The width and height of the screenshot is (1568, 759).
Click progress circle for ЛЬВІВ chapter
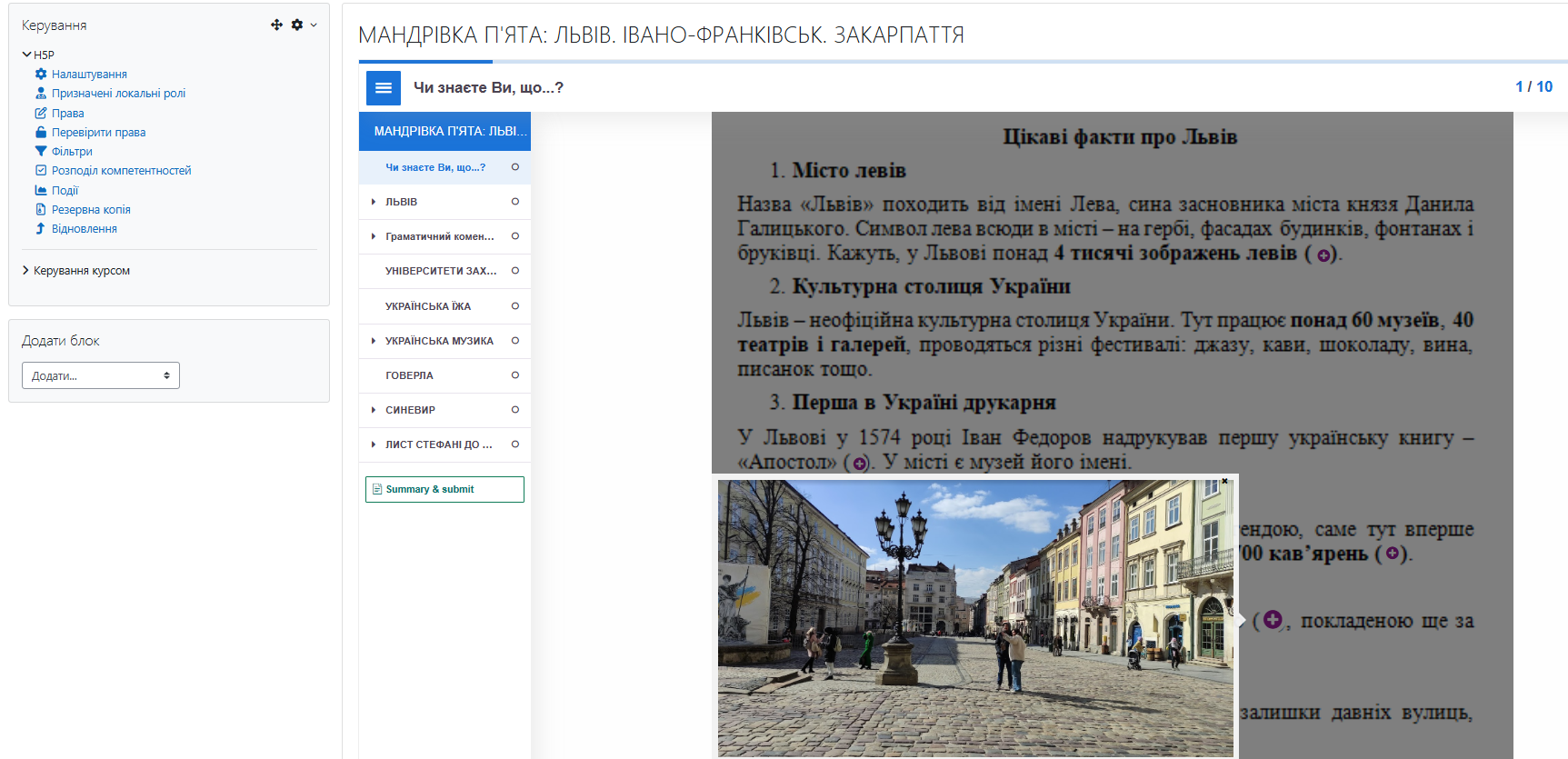pyautogui.click(x=515, y=202)
